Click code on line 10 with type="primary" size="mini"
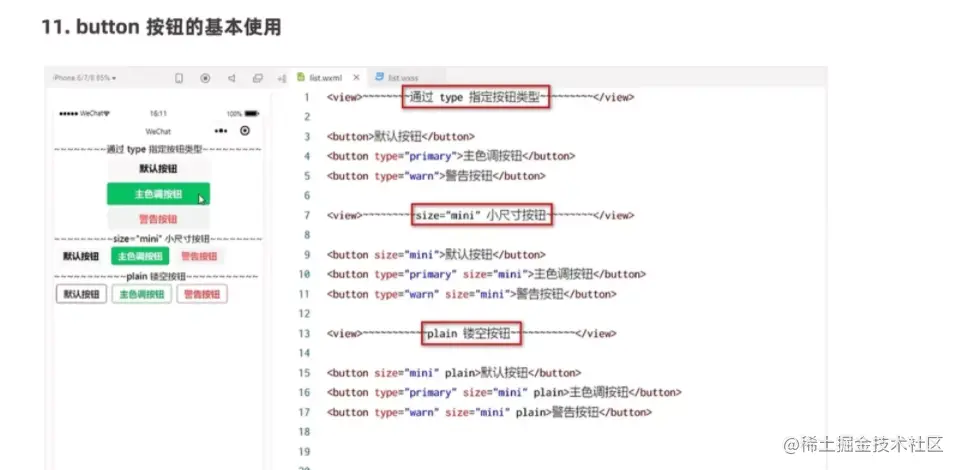This screenshot has height=470, width=959. pos(486,274)
